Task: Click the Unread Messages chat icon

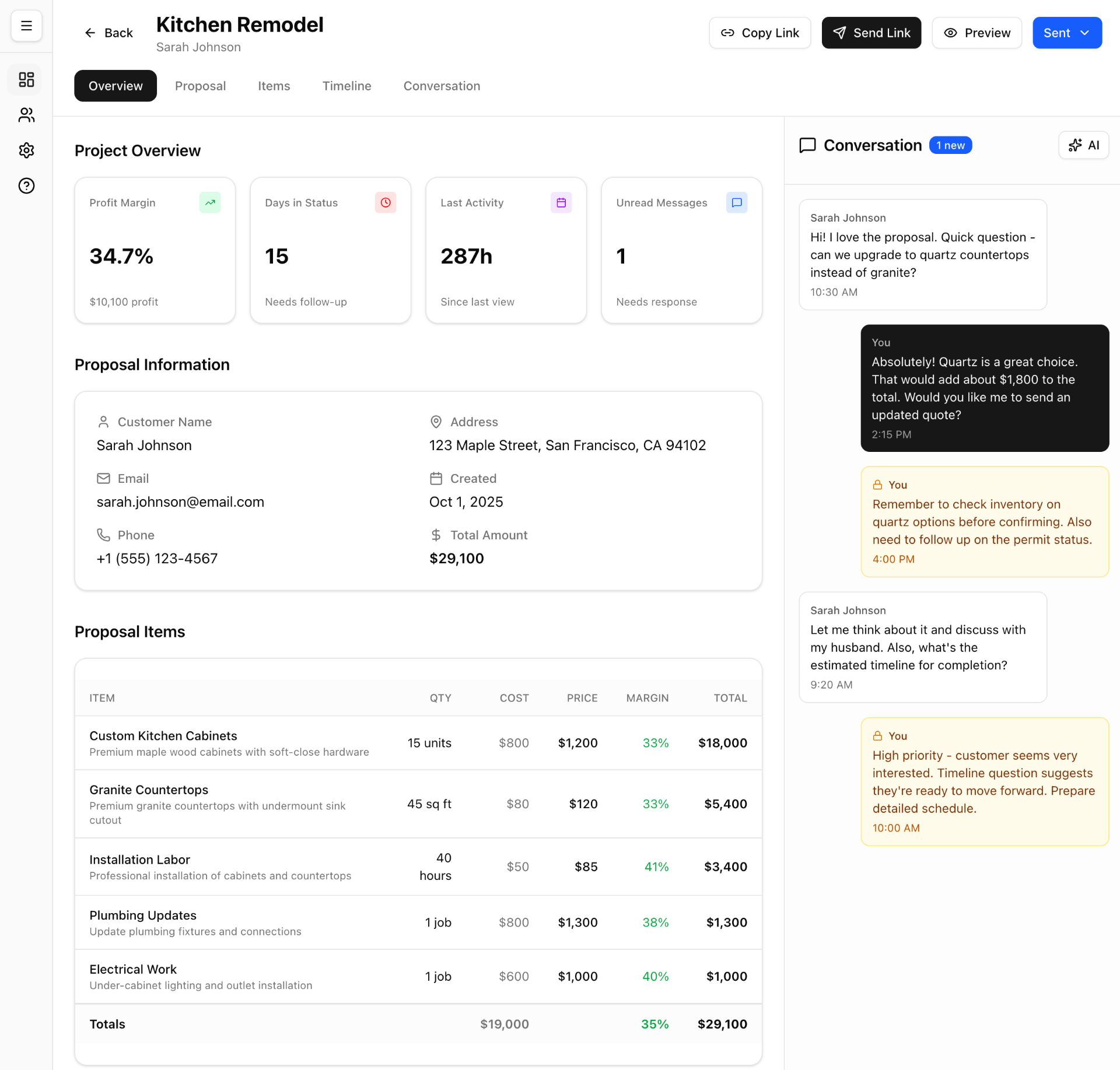Action: [737, 202]
